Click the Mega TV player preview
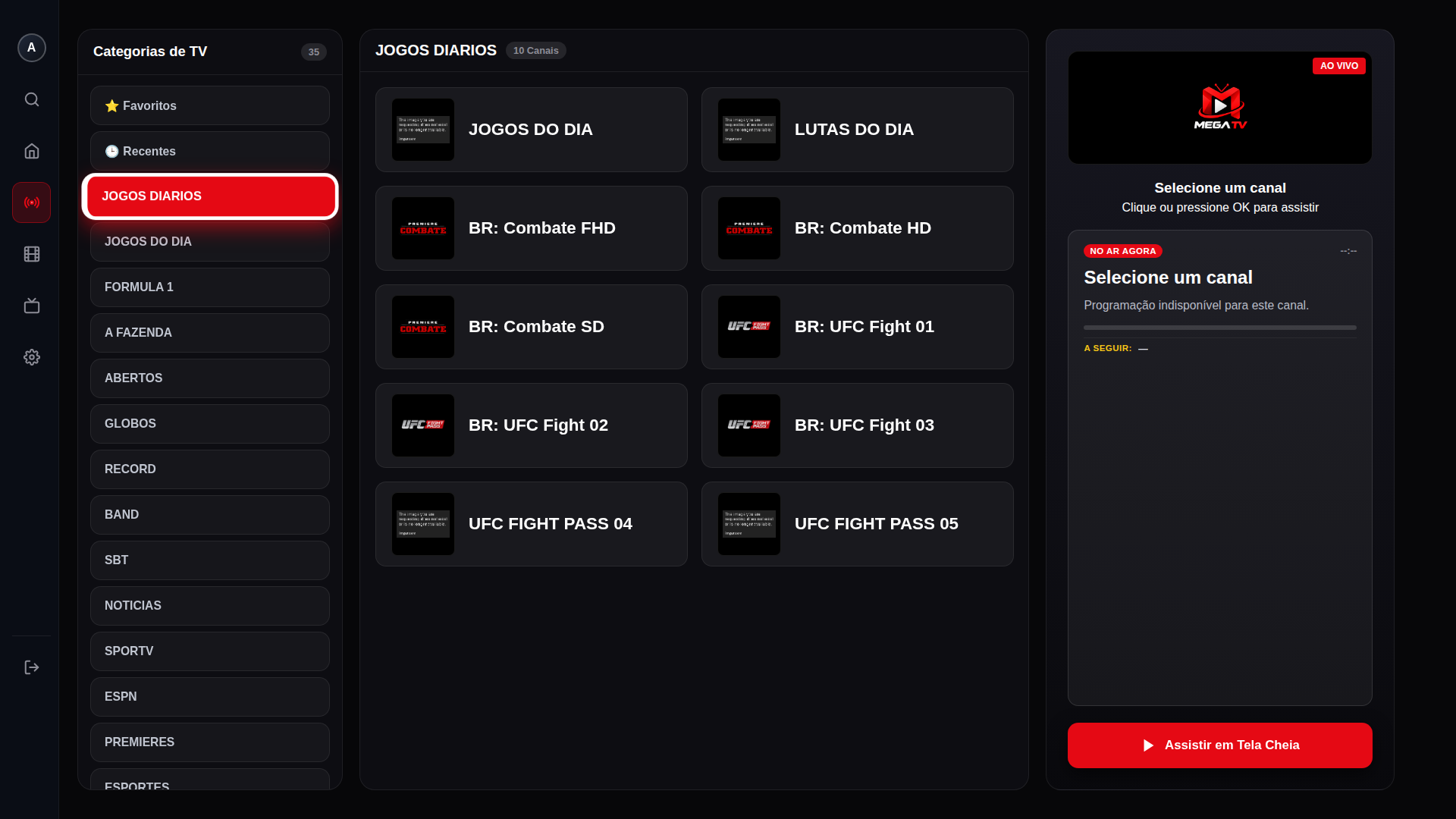 (x=1220, y=108)
